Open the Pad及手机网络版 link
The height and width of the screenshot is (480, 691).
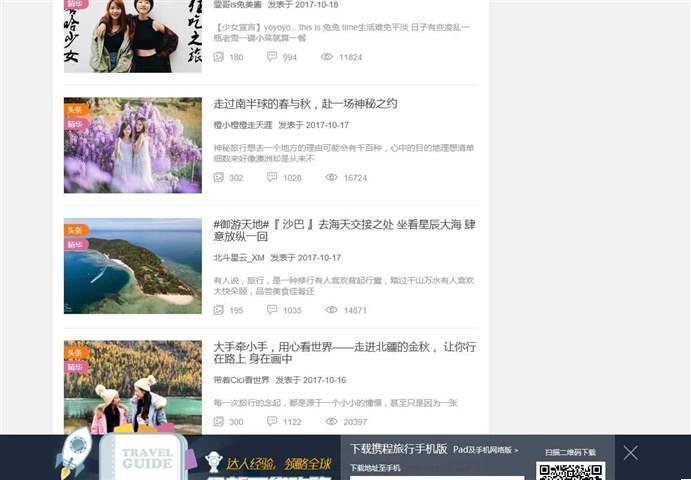tap(485, 450)
